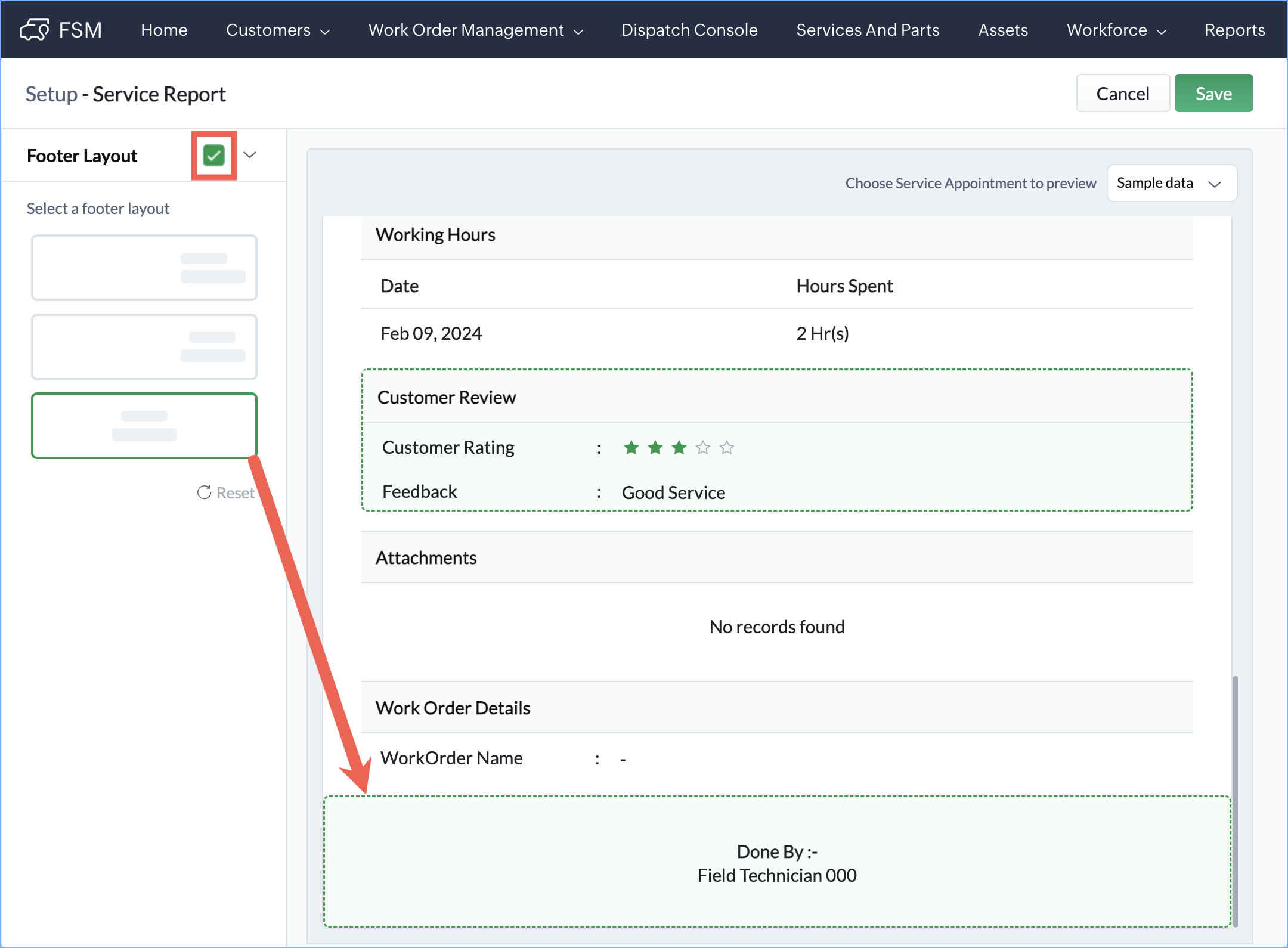Cancel the service report changes

click(1122, 94)
